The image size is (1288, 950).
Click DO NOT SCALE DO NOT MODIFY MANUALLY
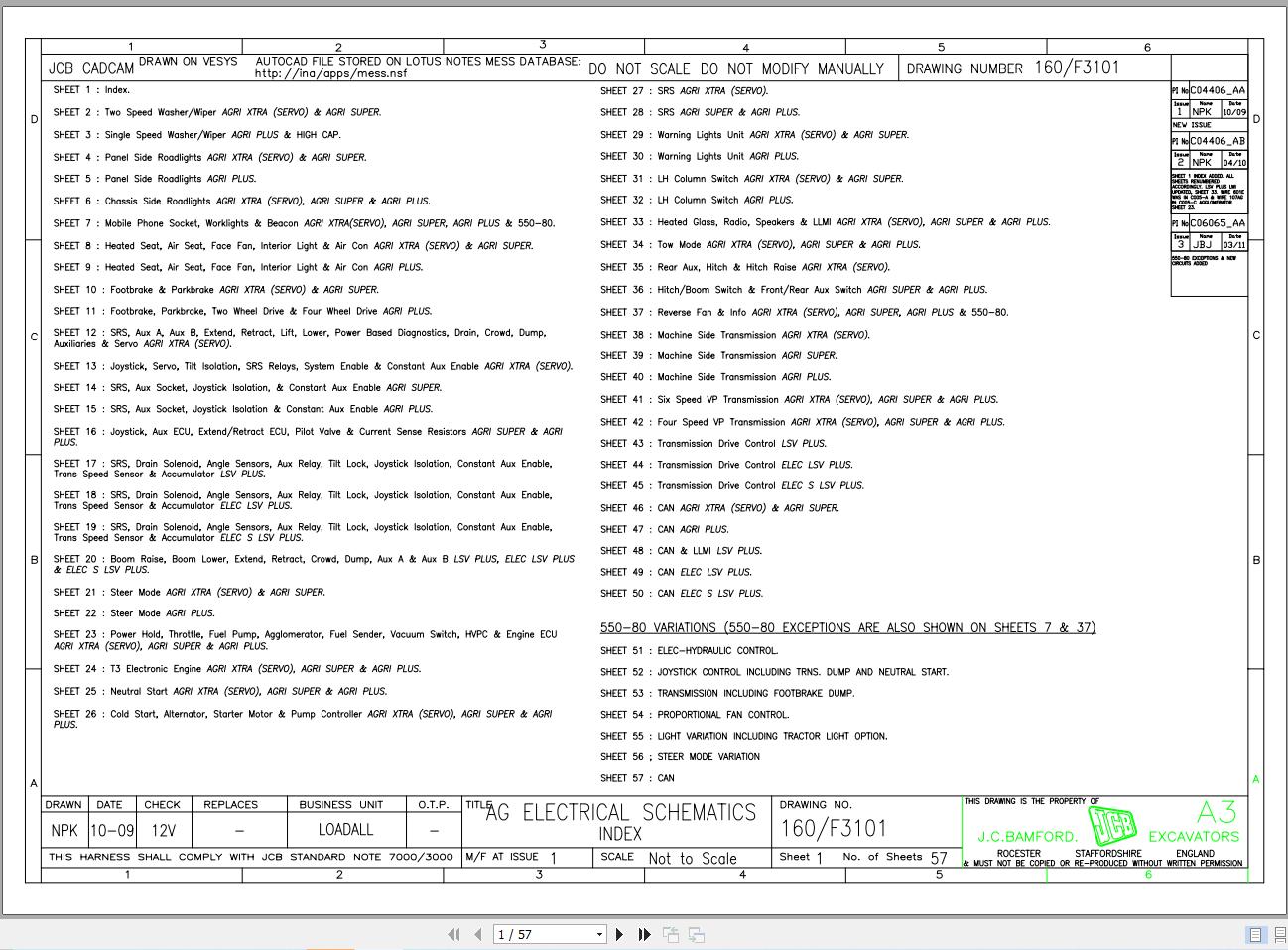[x=736, y=68]
